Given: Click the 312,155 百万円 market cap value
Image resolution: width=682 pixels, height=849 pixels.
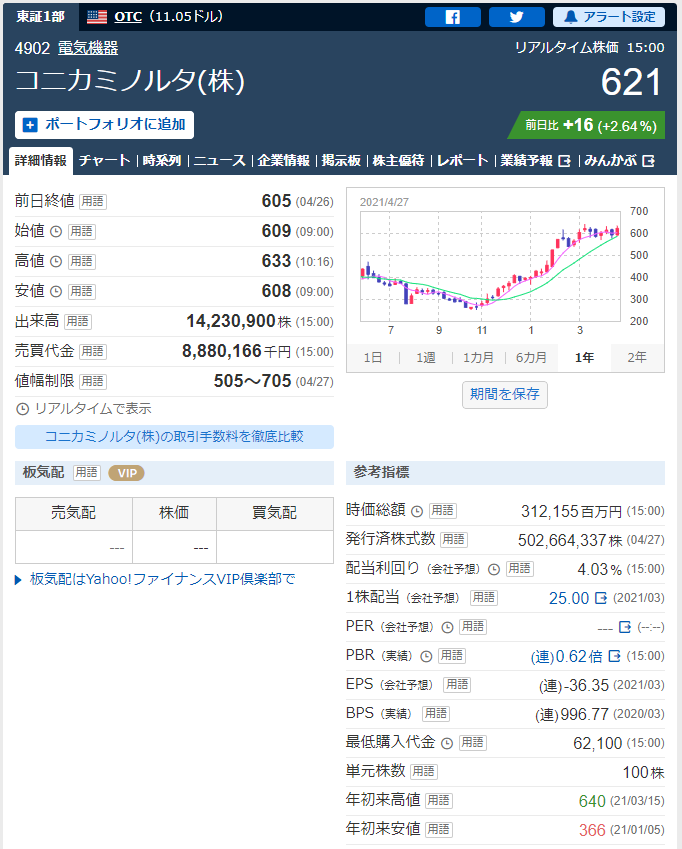Looking at the screenshot, I should point(572,512).
